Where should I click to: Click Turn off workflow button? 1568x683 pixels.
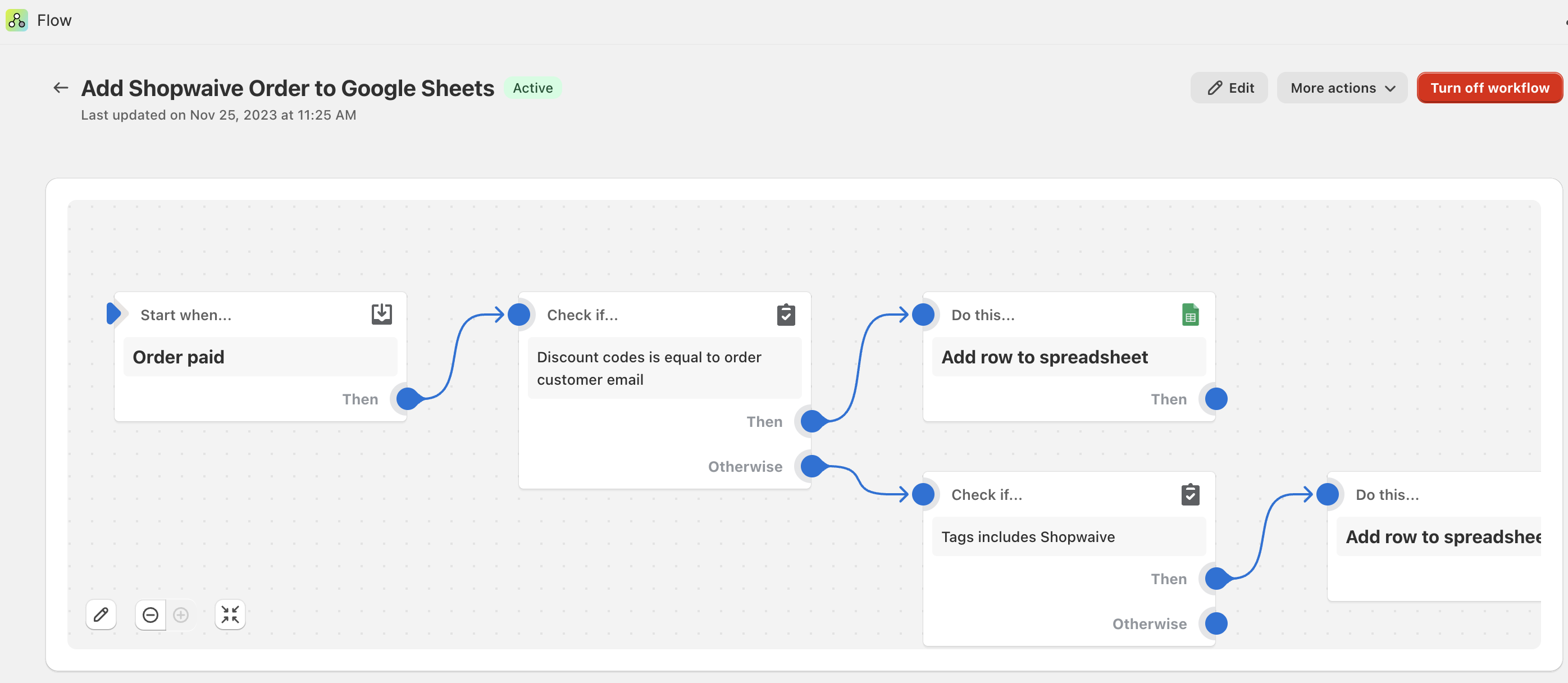(x=1489, y=88)
